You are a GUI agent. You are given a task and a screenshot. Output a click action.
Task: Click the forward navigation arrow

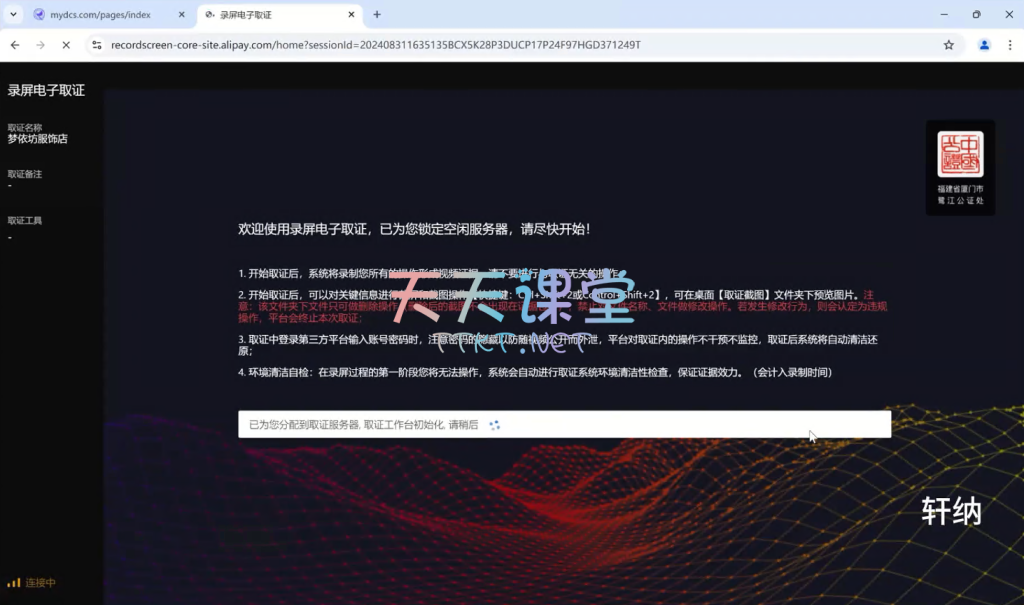(x=40, y=45)
